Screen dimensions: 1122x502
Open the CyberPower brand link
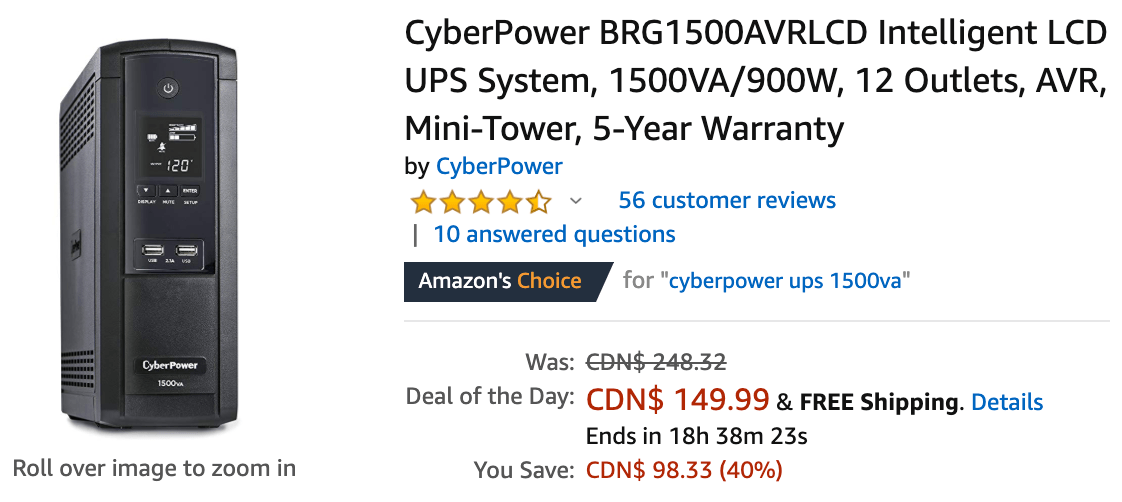pos(499,167)
